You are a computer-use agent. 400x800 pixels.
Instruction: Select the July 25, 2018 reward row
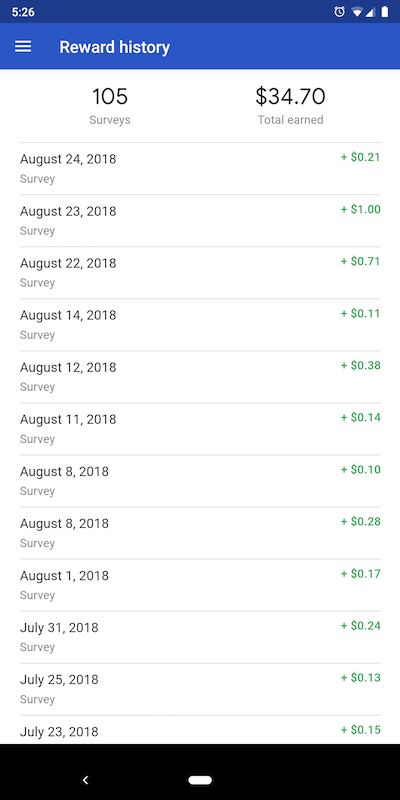(x=200, y=689)
